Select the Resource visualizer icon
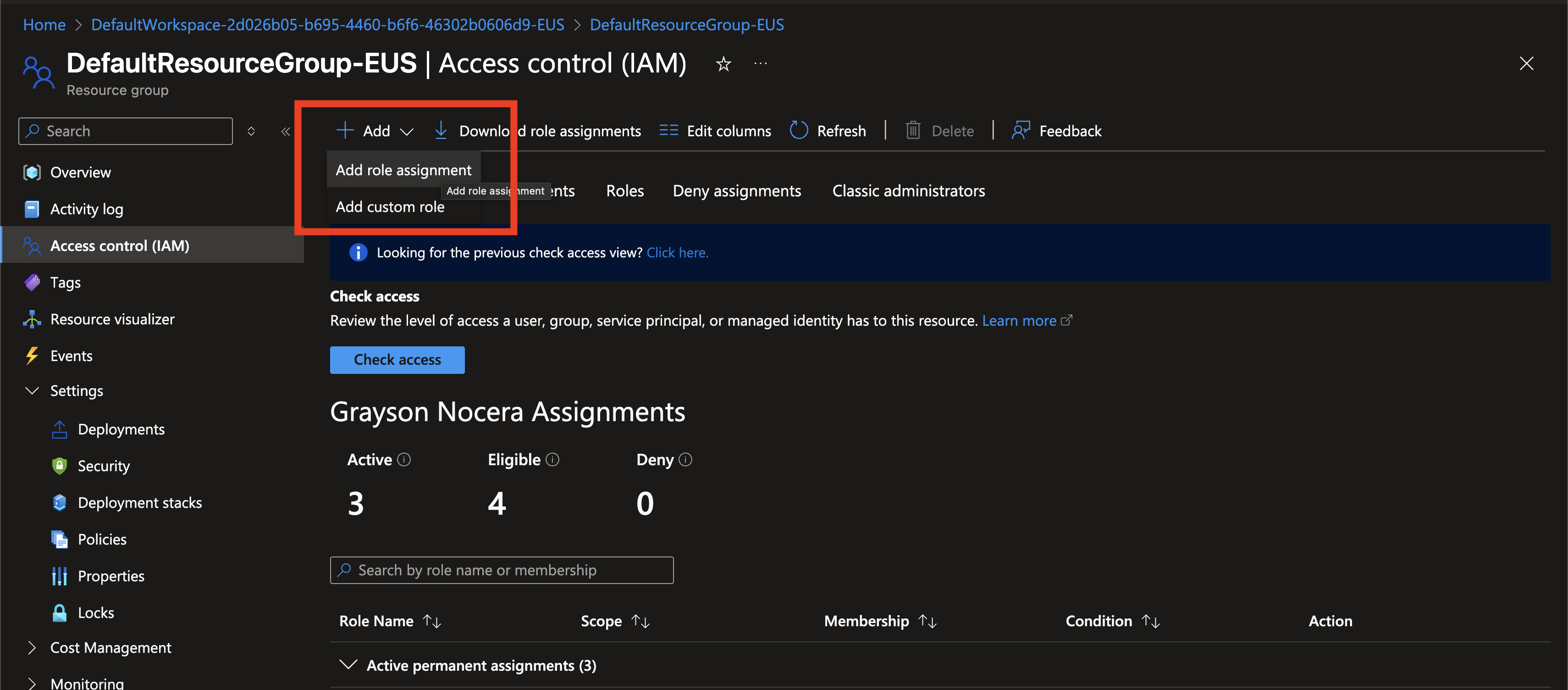1568x690 pixels. tap(31, 318)
